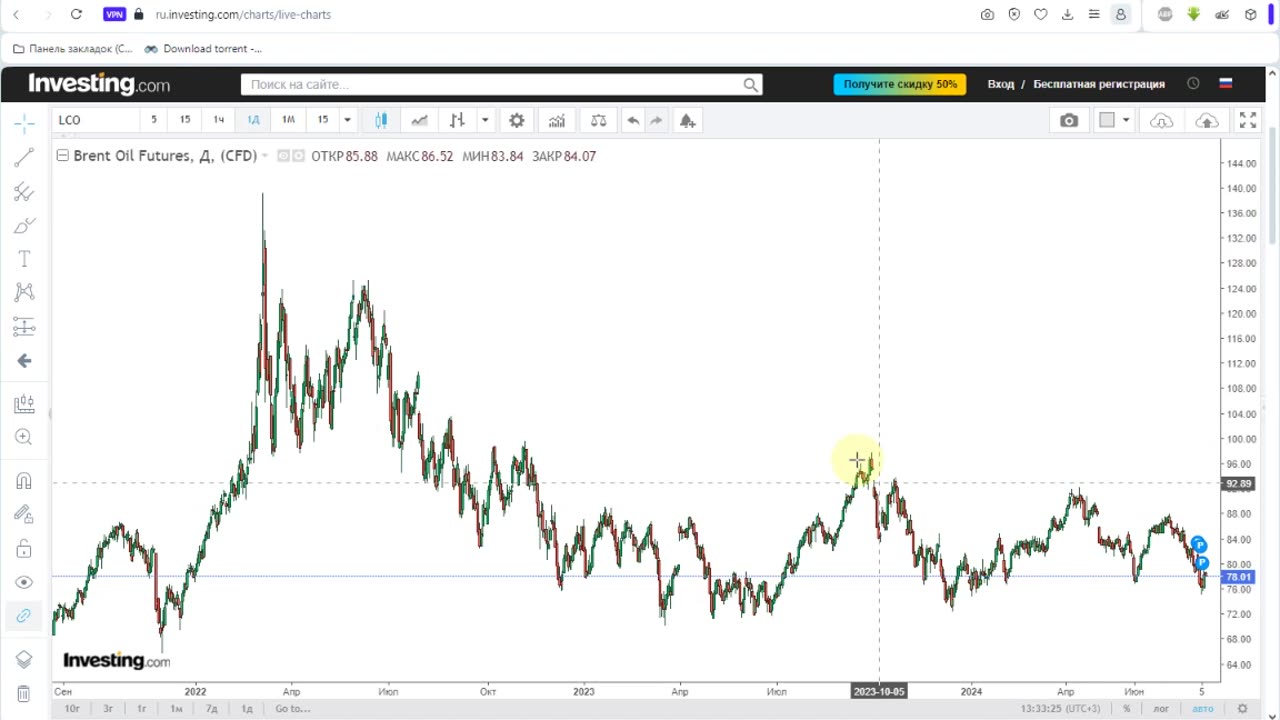Screen dimensions: 1280x720
Task: Click the Investing.com header logo
Action: [99, 84]
